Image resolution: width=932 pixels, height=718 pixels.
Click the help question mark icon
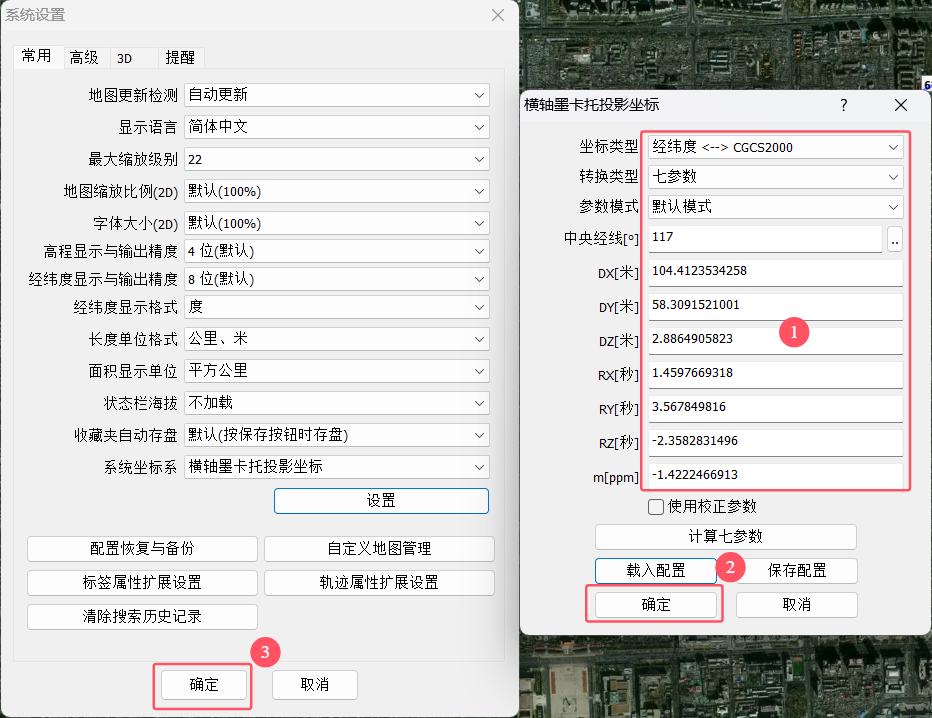point(843,105)
